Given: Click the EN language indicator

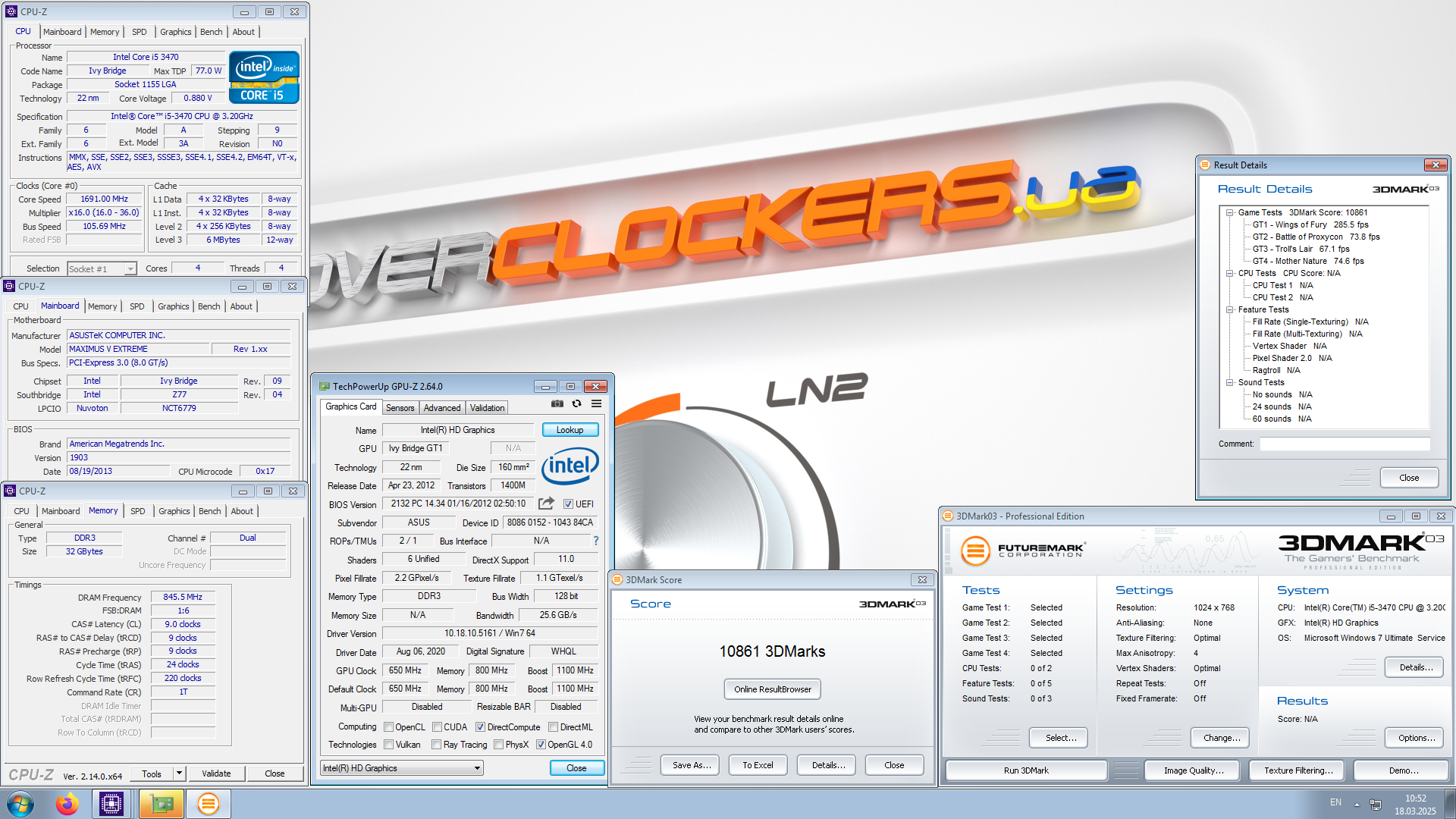Looking at the screenshot, I should (x=1335, y=802).
